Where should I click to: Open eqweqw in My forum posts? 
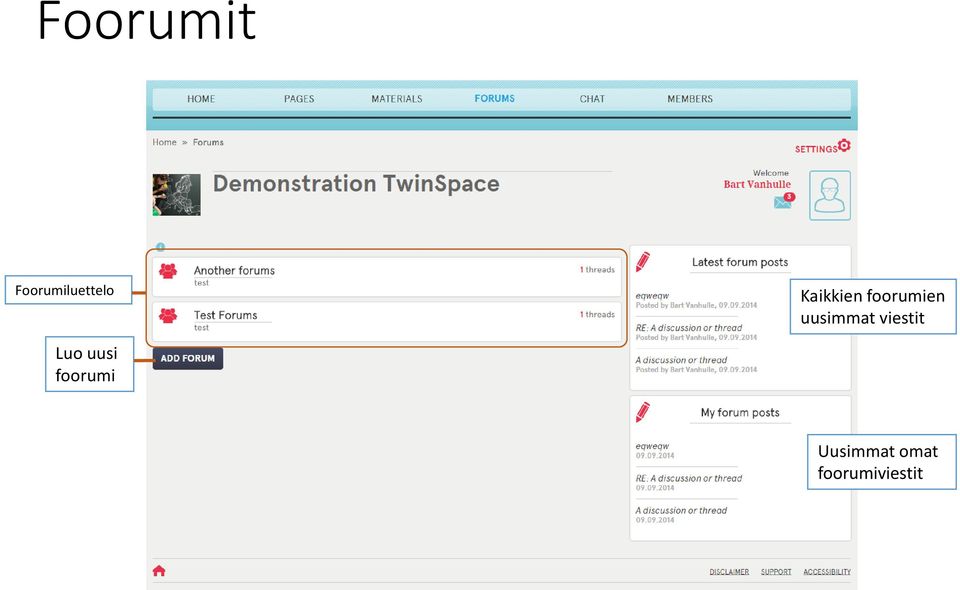click(x=652, y=446)
